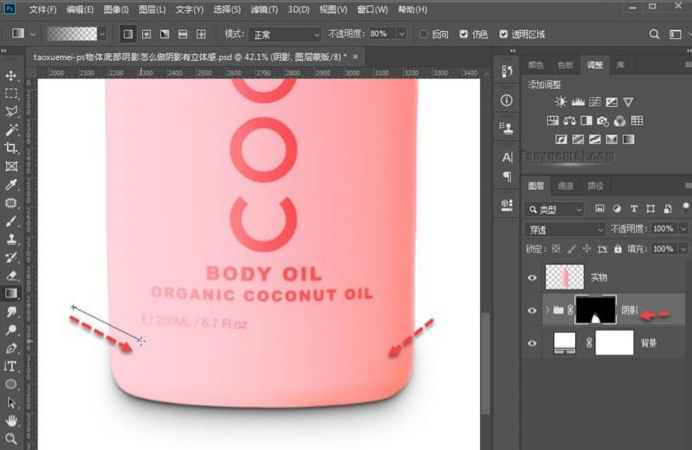Viewport: 692px width, 450px height.
Task: Select the 阴影 group layer mask thumbnail
Action: click(x=595, y=310)
